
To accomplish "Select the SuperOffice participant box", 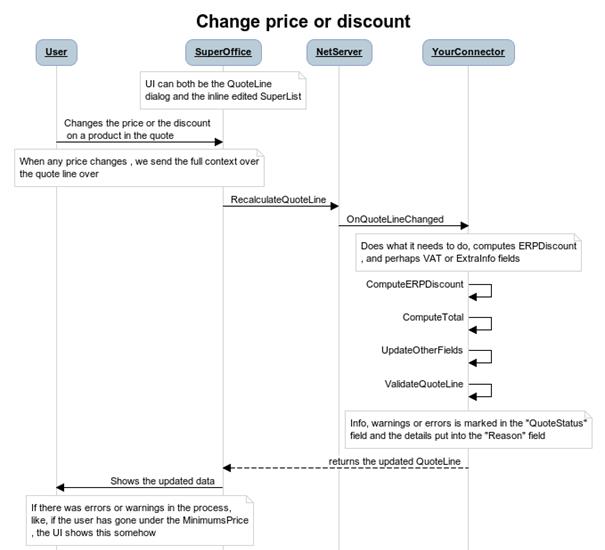I will pos(223,52).
